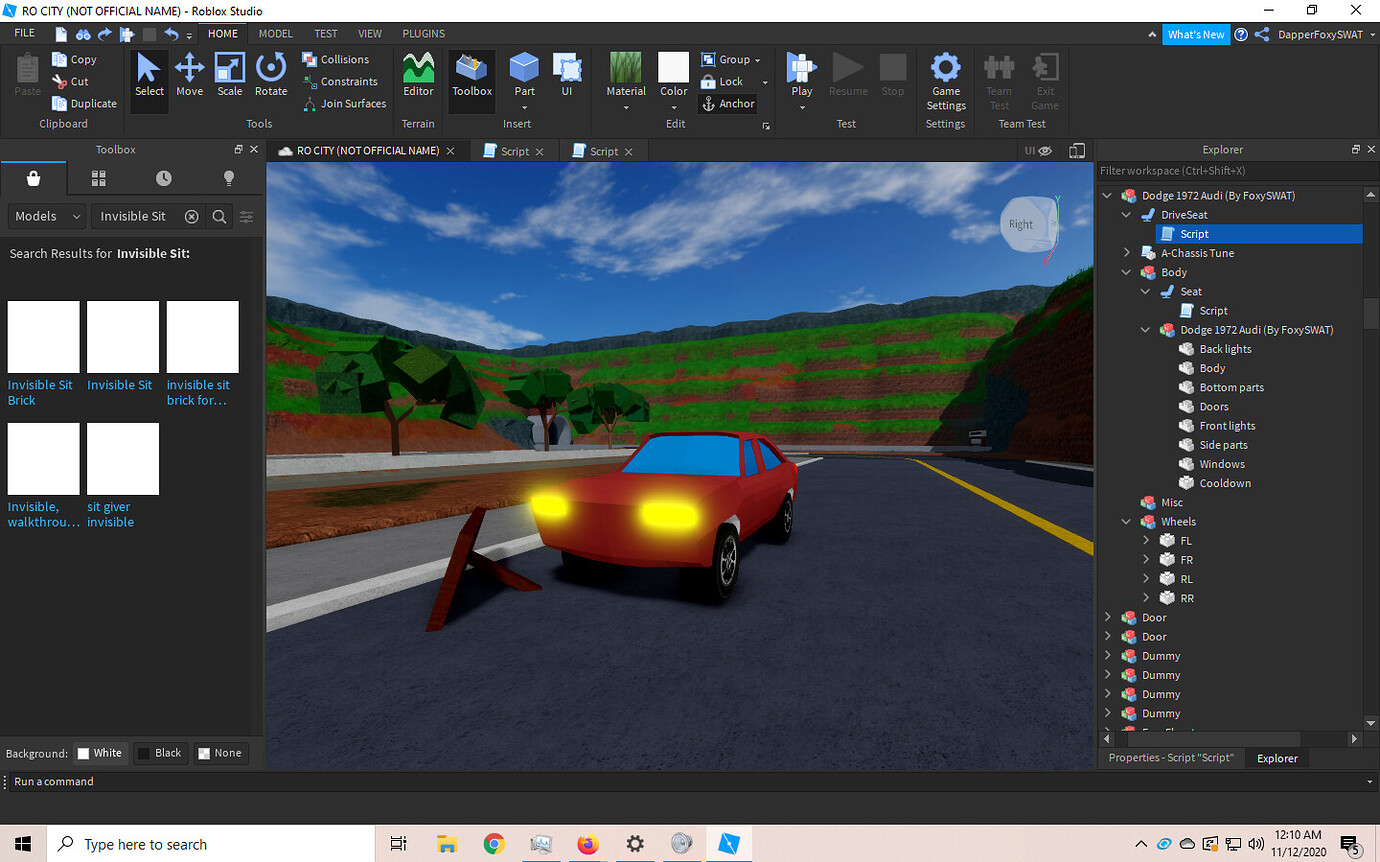Viewport: 1380px width, 862px height.
Task: Select the Move tool in ribbon
Action: [189, 76]
